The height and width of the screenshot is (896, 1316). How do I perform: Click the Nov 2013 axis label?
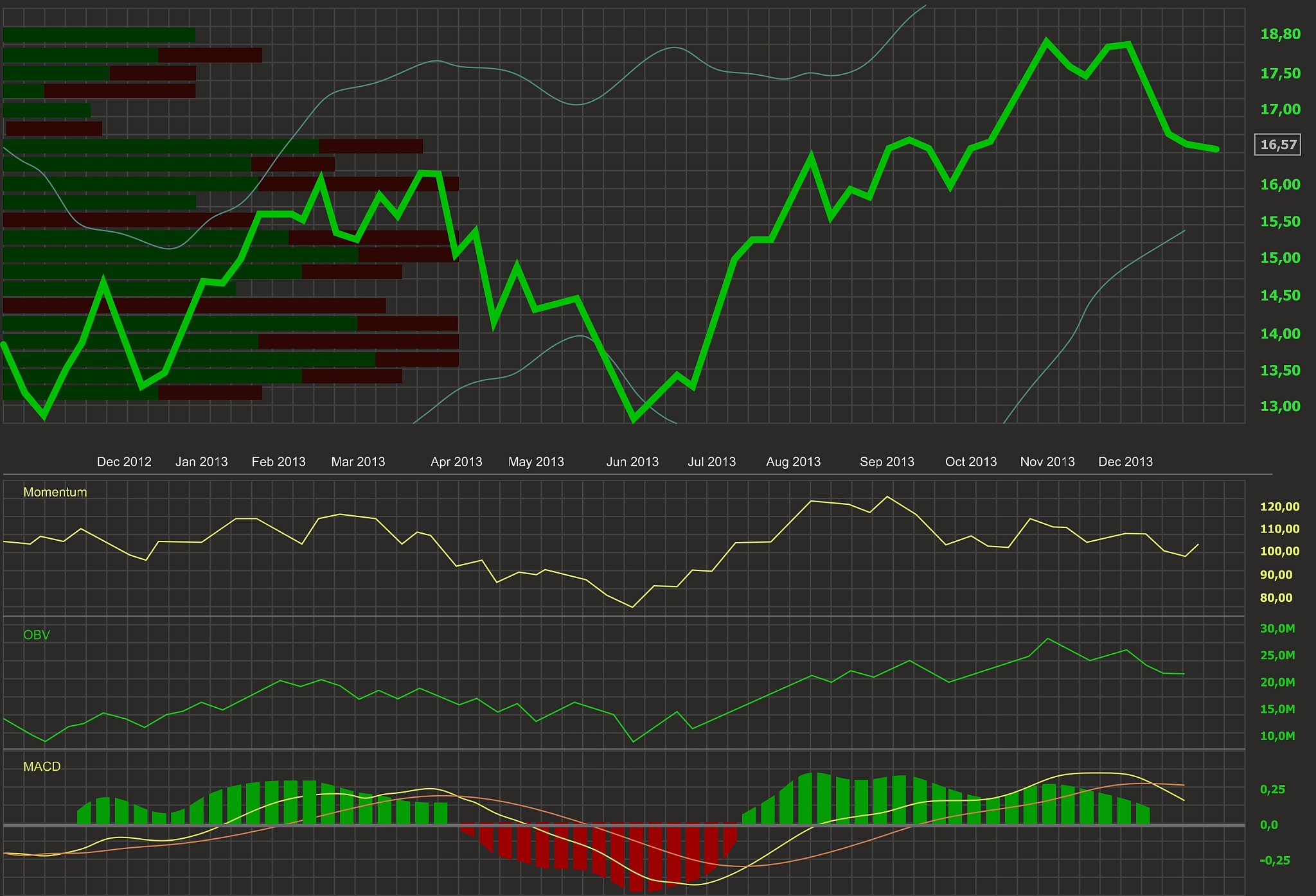coord(1047,462)
